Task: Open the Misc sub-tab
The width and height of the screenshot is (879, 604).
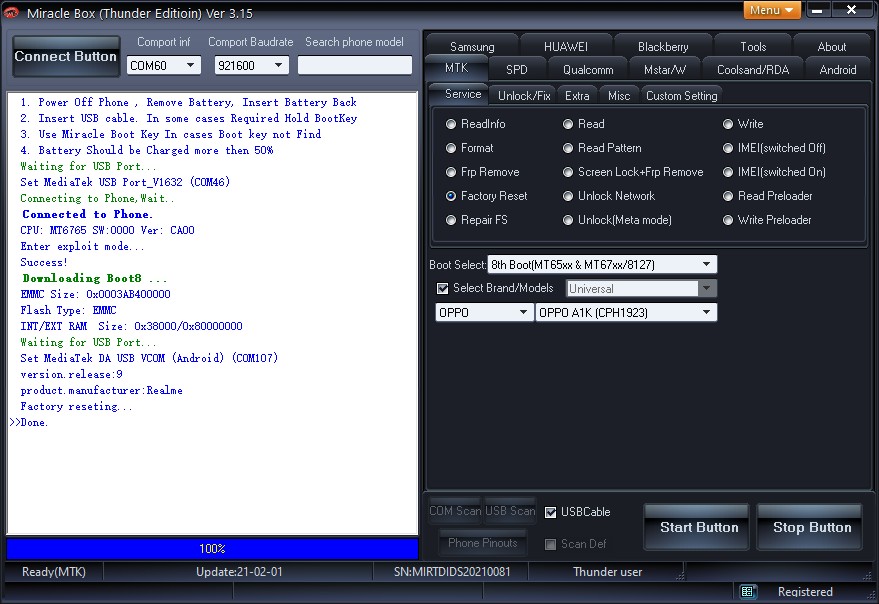Action: click(619, 96)
